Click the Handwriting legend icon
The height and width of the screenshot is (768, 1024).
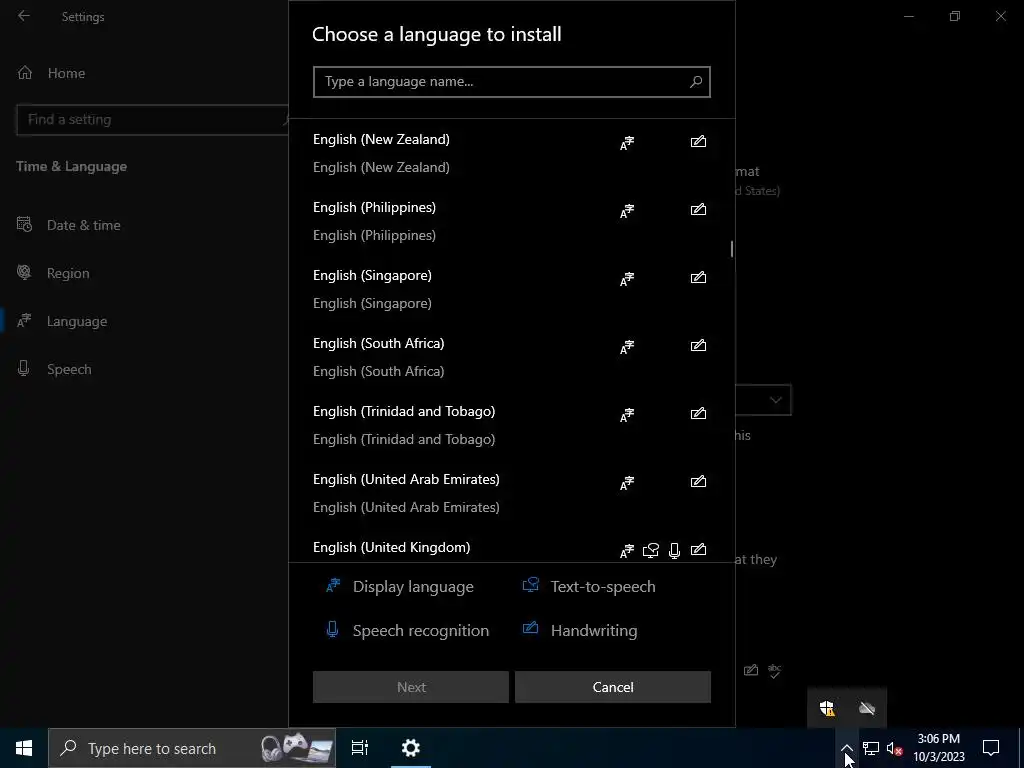pos(530,628)
